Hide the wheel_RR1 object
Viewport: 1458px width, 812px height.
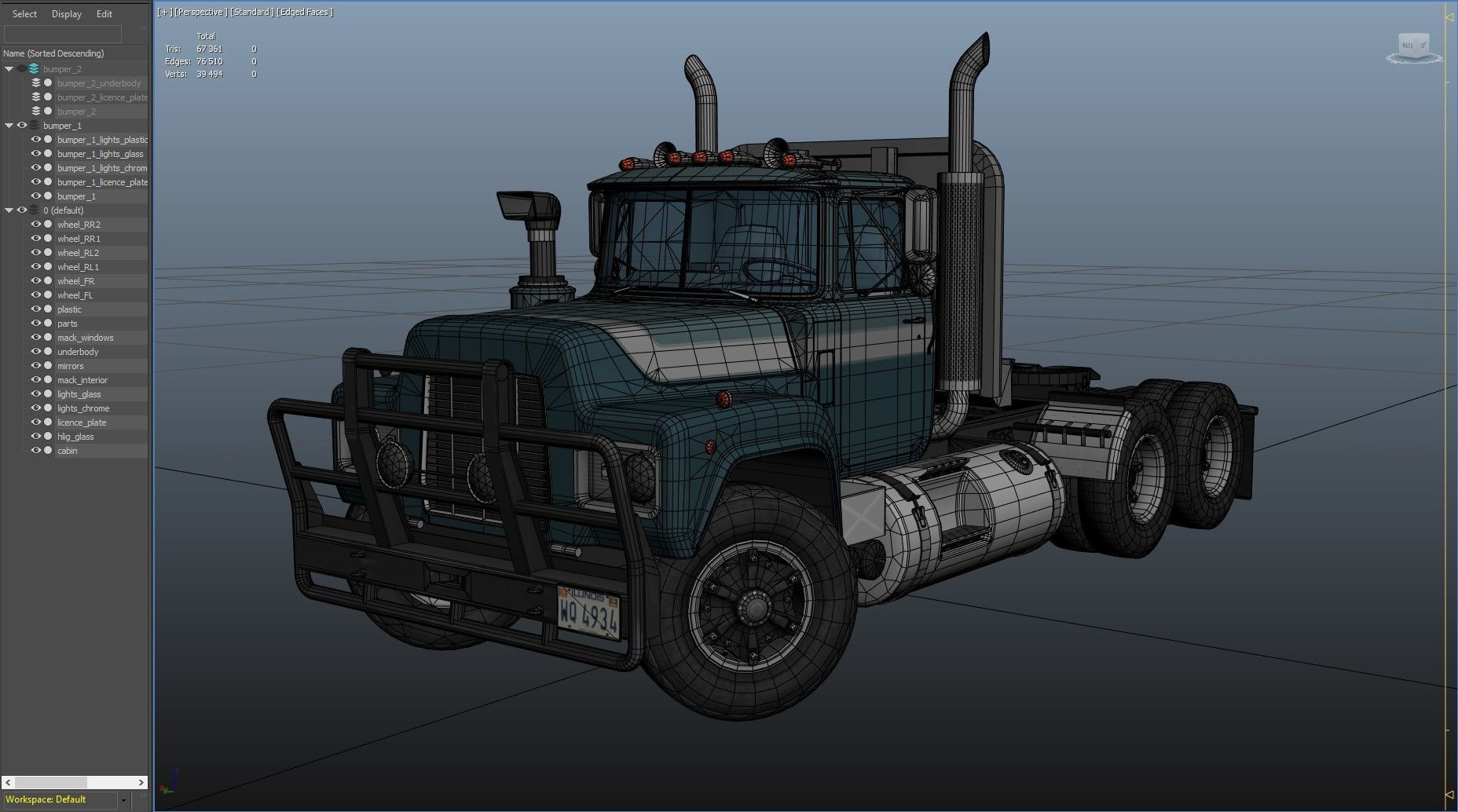click(36, 239)
